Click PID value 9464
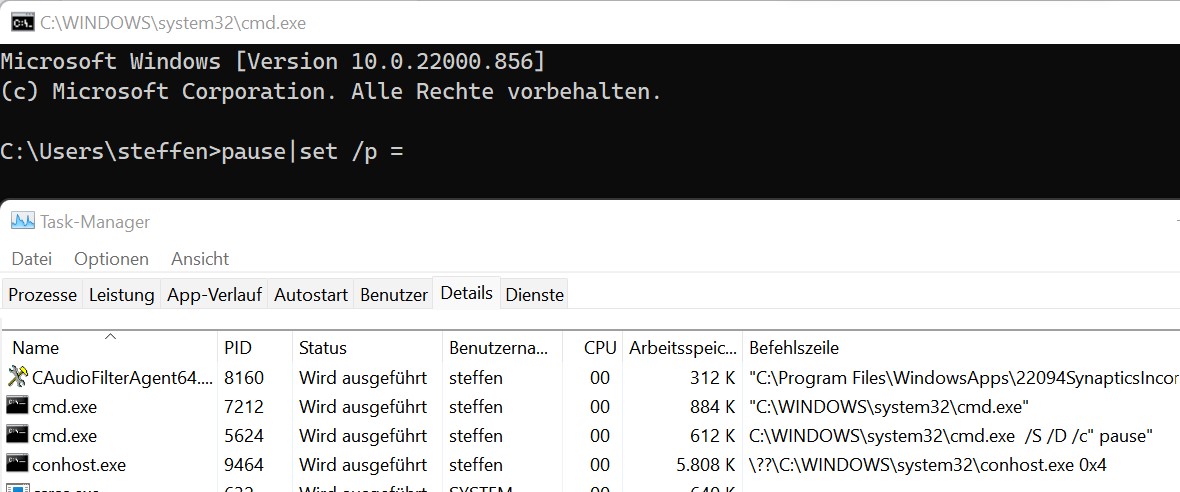Image resolution: width=1180 pixels, height=492 pixels. 244,464
